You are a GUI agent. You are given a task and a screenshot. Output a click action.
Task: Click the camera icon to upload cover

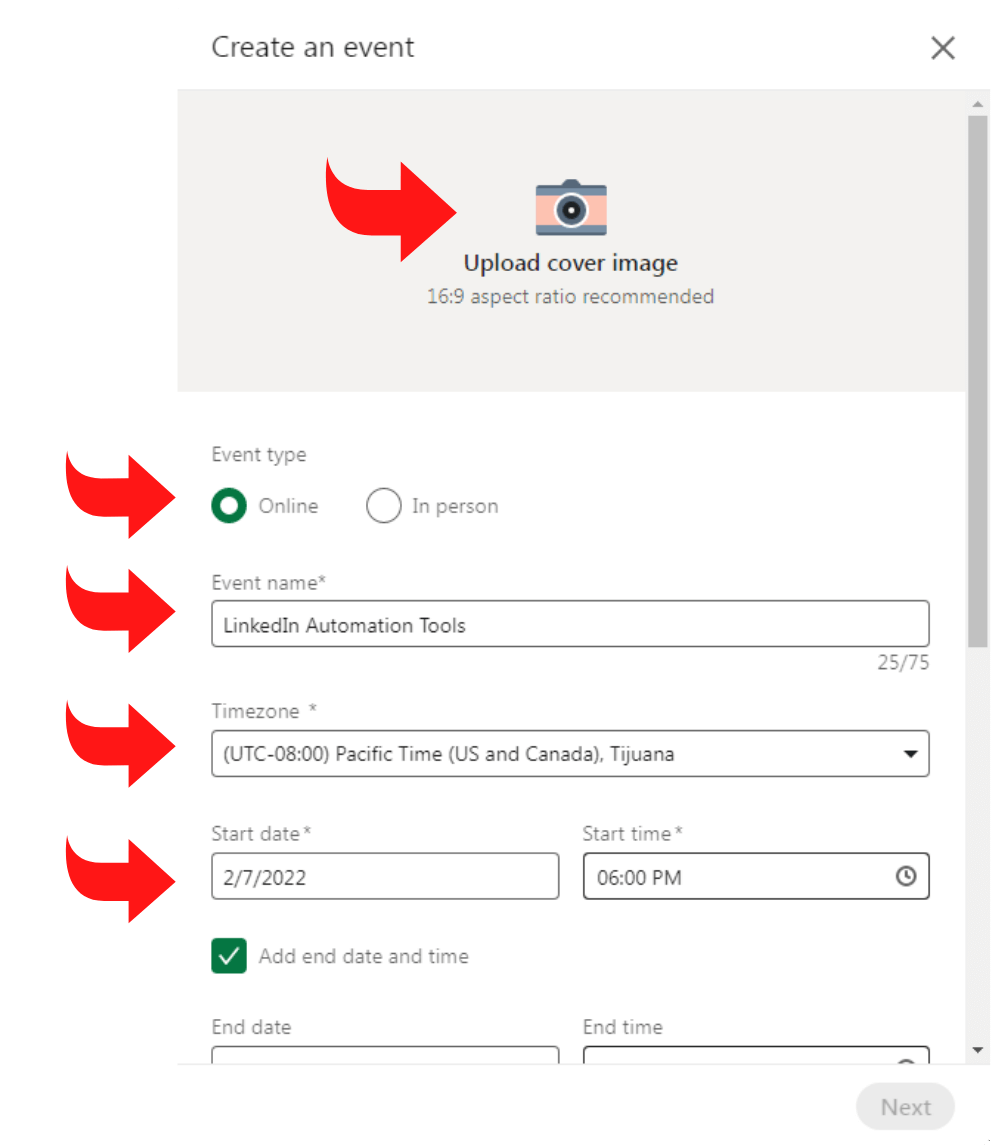[x=571, y=207]
